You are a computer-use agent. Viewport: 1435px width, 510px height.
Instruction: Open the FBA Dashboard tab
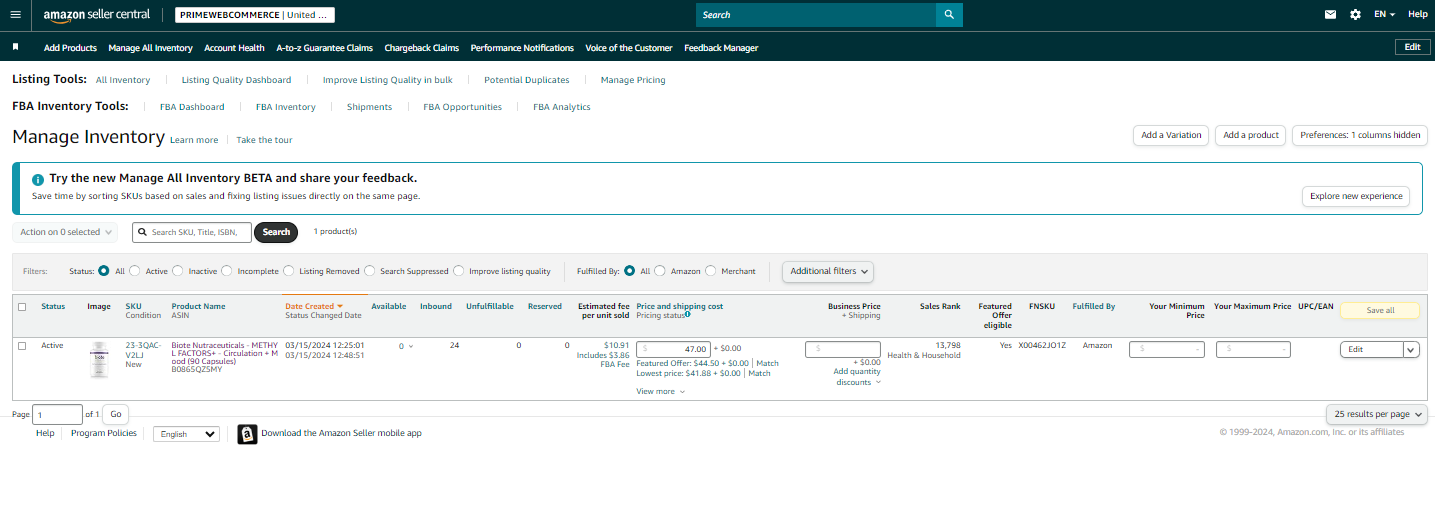(x=192, y=107)
